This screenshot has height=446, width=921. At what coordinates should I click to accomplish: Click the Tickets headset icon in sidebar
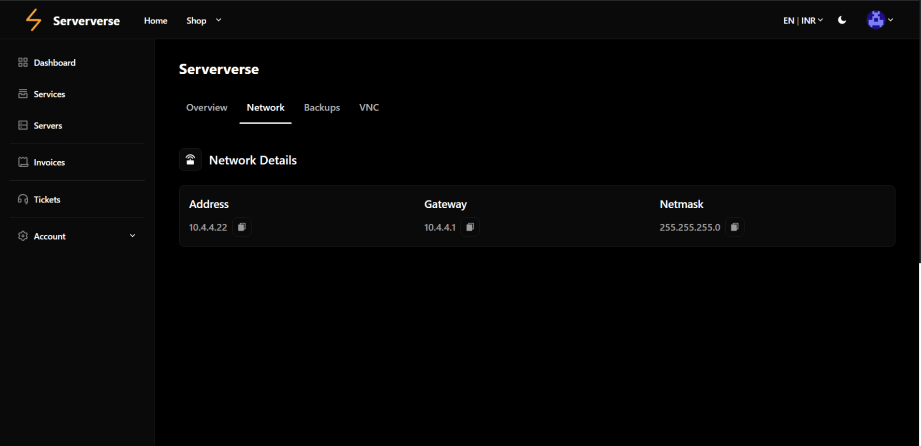(x=23, y=199)
